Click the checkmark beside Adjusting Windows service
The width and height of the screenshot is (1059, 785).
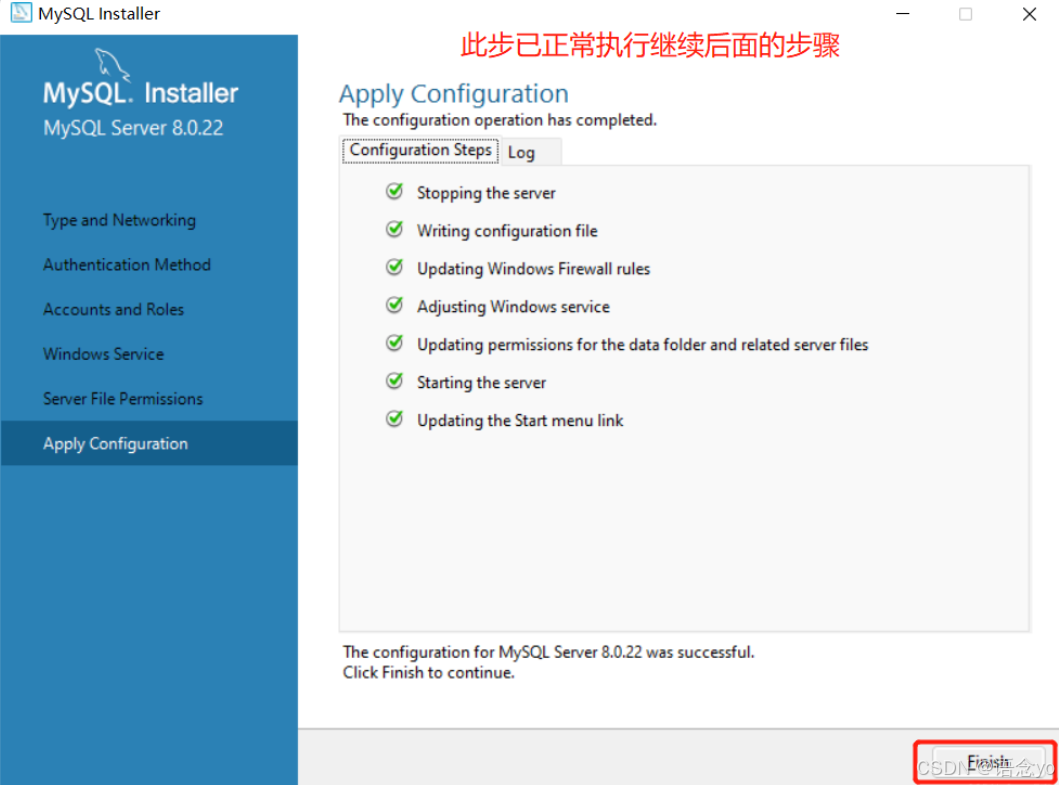click(394, 305)
